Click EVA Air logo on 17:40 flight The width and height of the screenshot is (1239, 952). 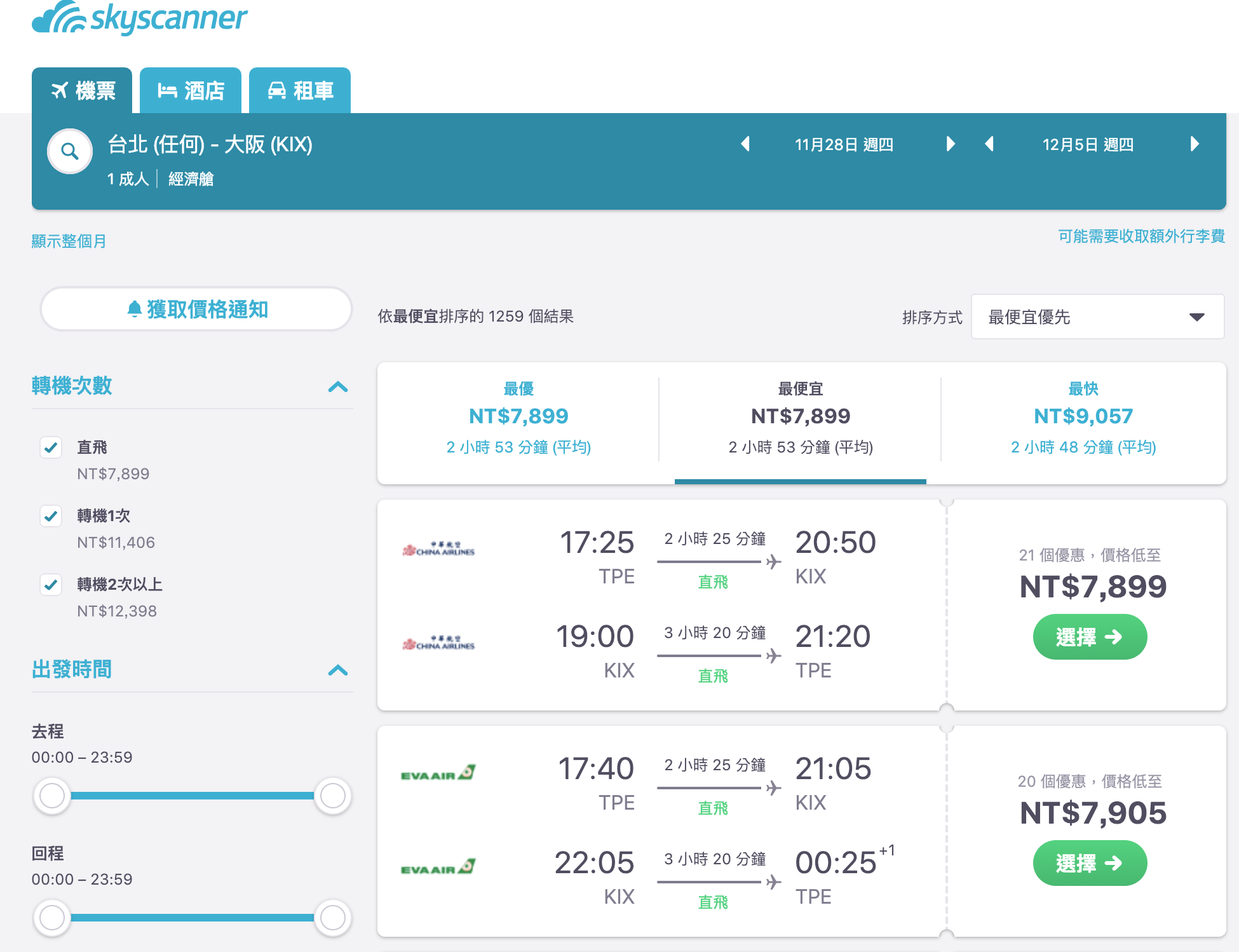(x=438, y=773)
